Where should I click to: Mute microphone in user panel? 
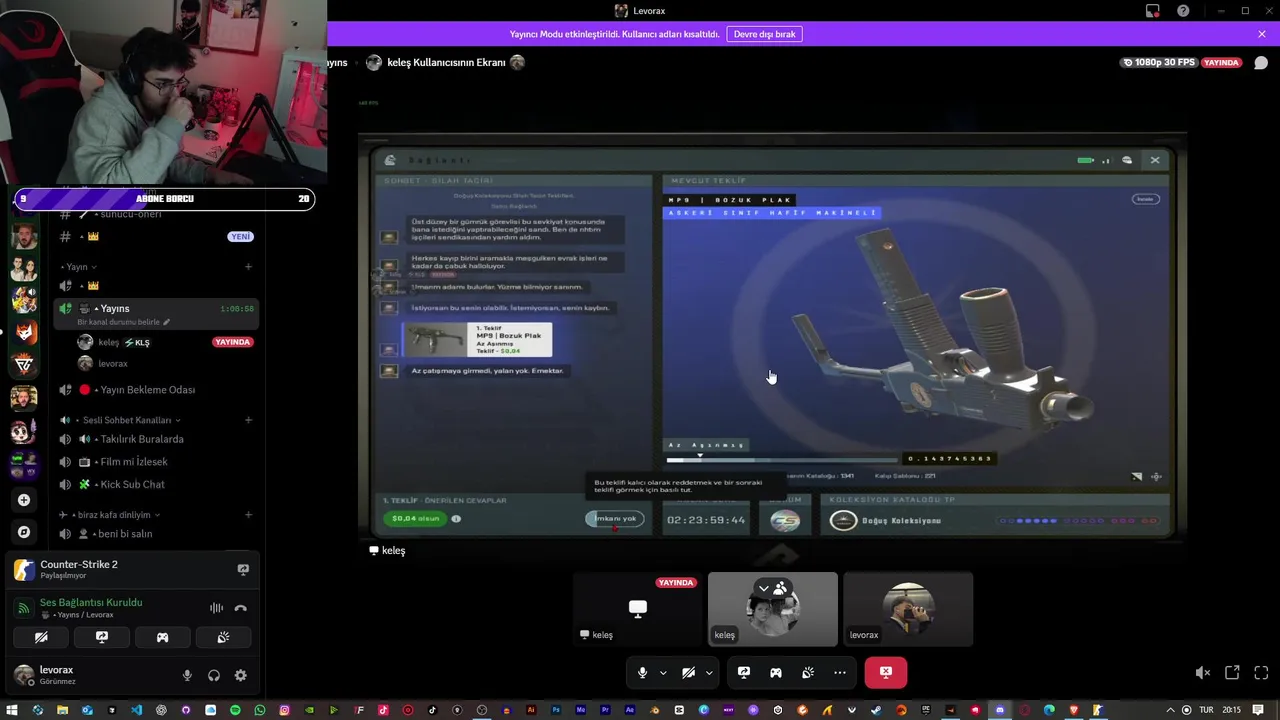point(187,676)
